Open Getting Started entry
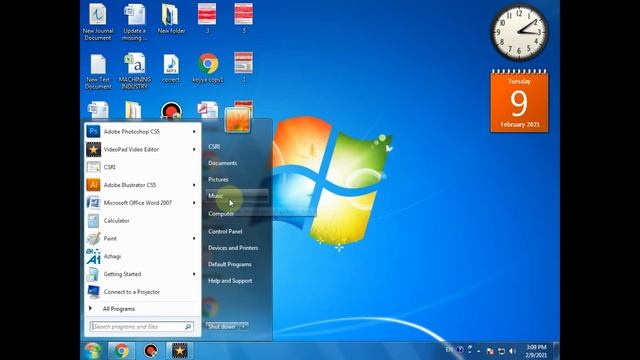Screen dimensions: 640x360 coord(141,274)
